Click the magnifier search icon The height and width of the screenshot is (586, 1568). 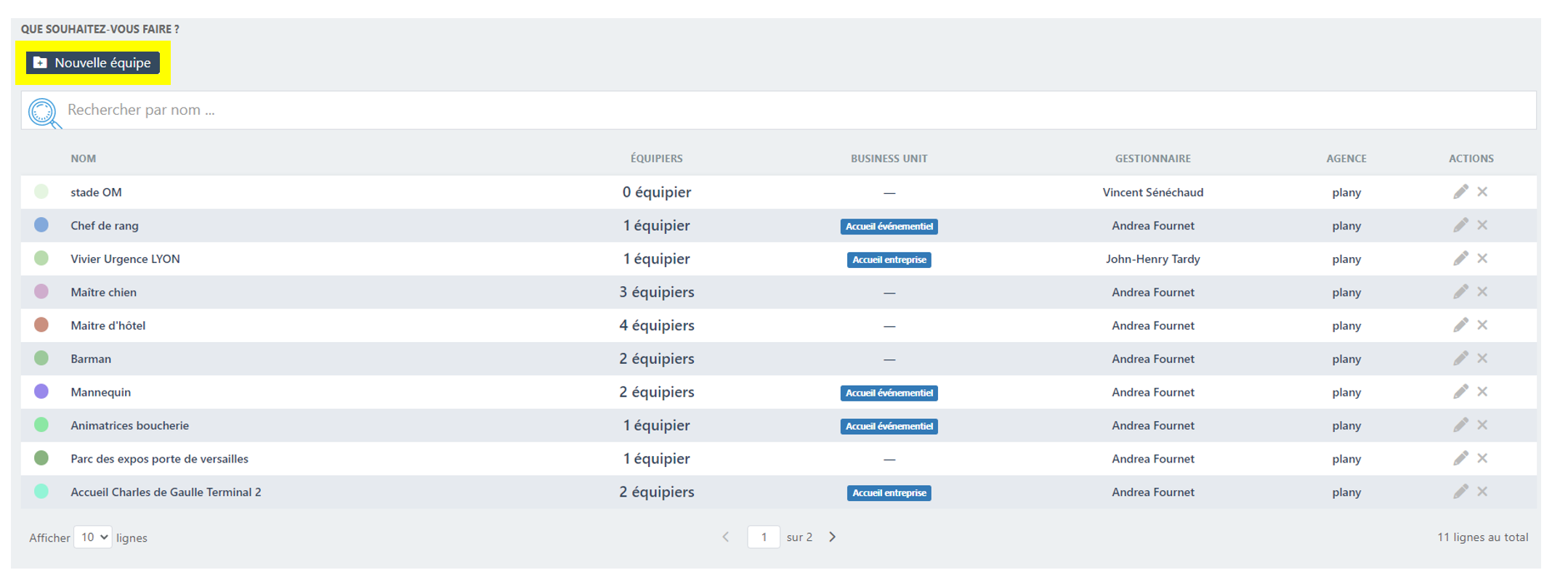pos(43,113)
